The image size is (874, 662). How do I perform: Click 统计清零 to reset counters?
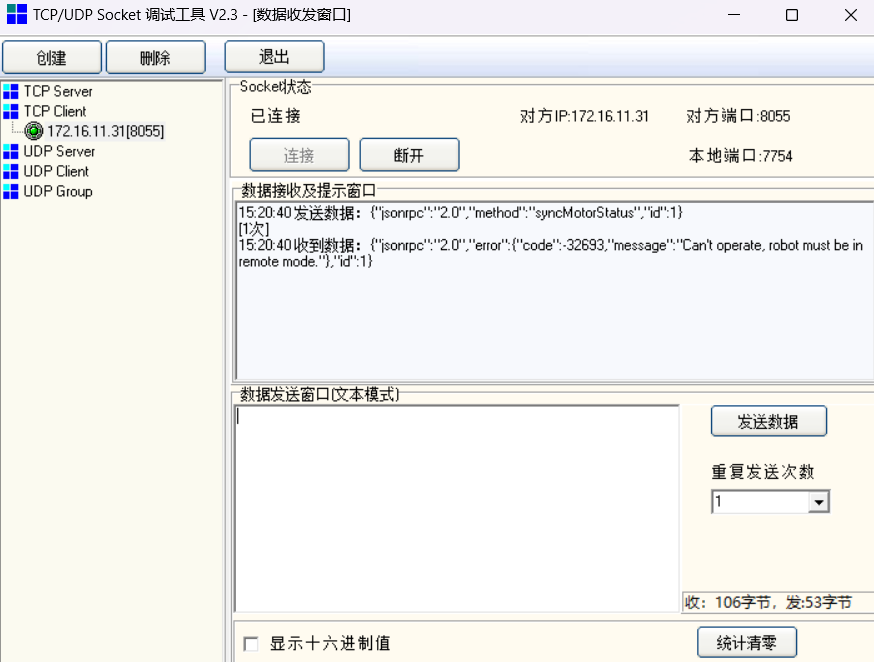746,642
